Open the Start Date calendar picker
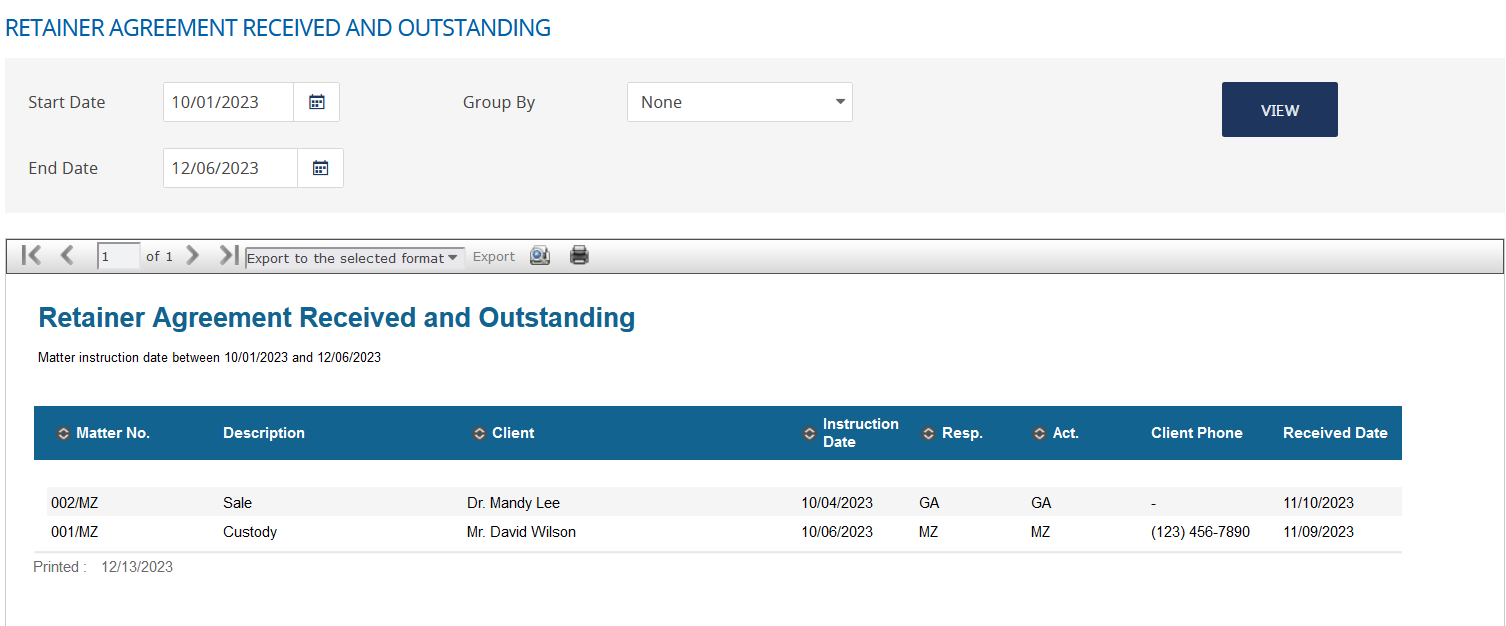Image resolution: width=1506 pixels, height=626 pixels. point(316,101)
